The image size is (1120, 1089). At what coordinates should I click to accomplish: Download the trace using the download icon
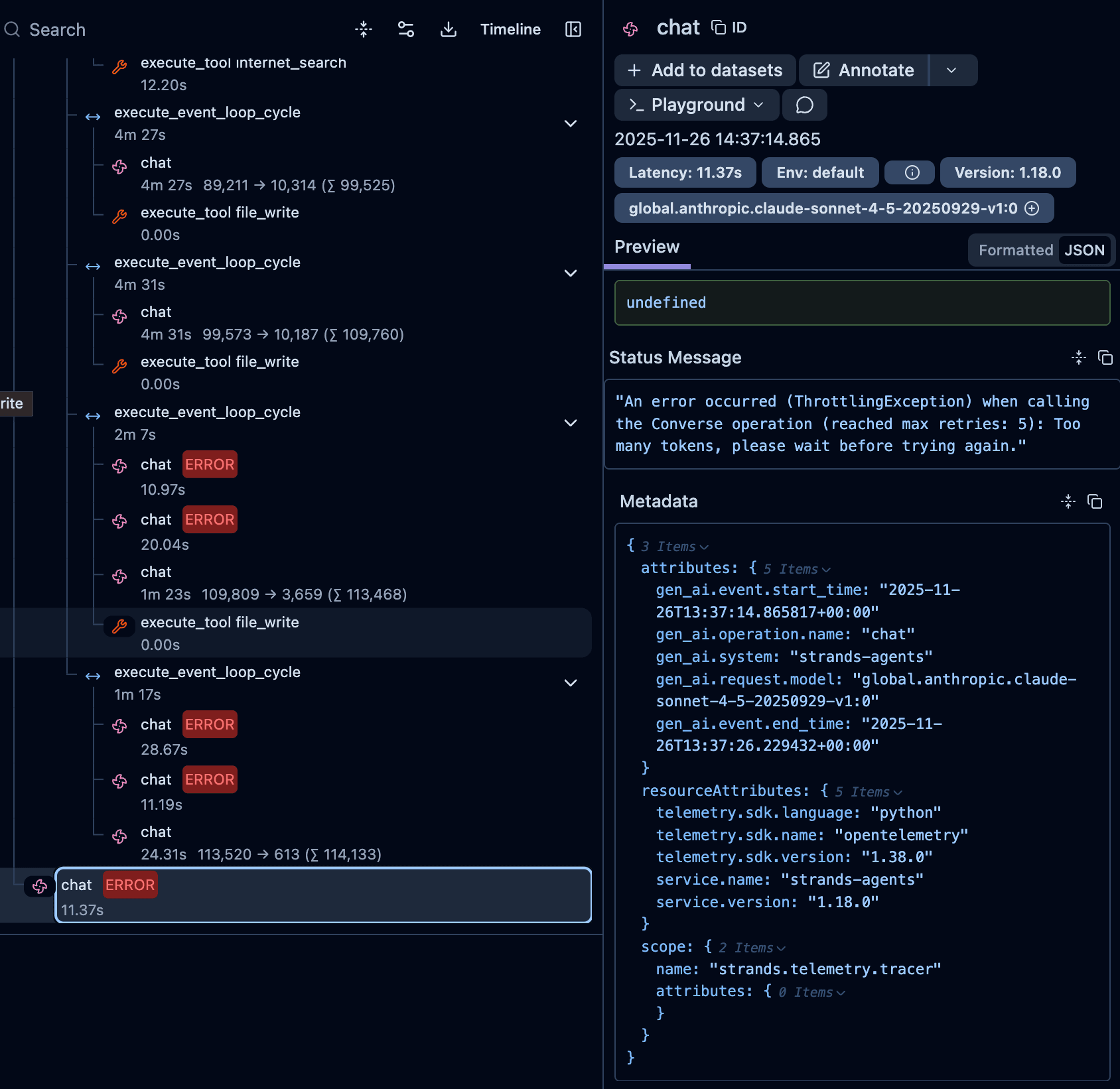click(449, 29)
